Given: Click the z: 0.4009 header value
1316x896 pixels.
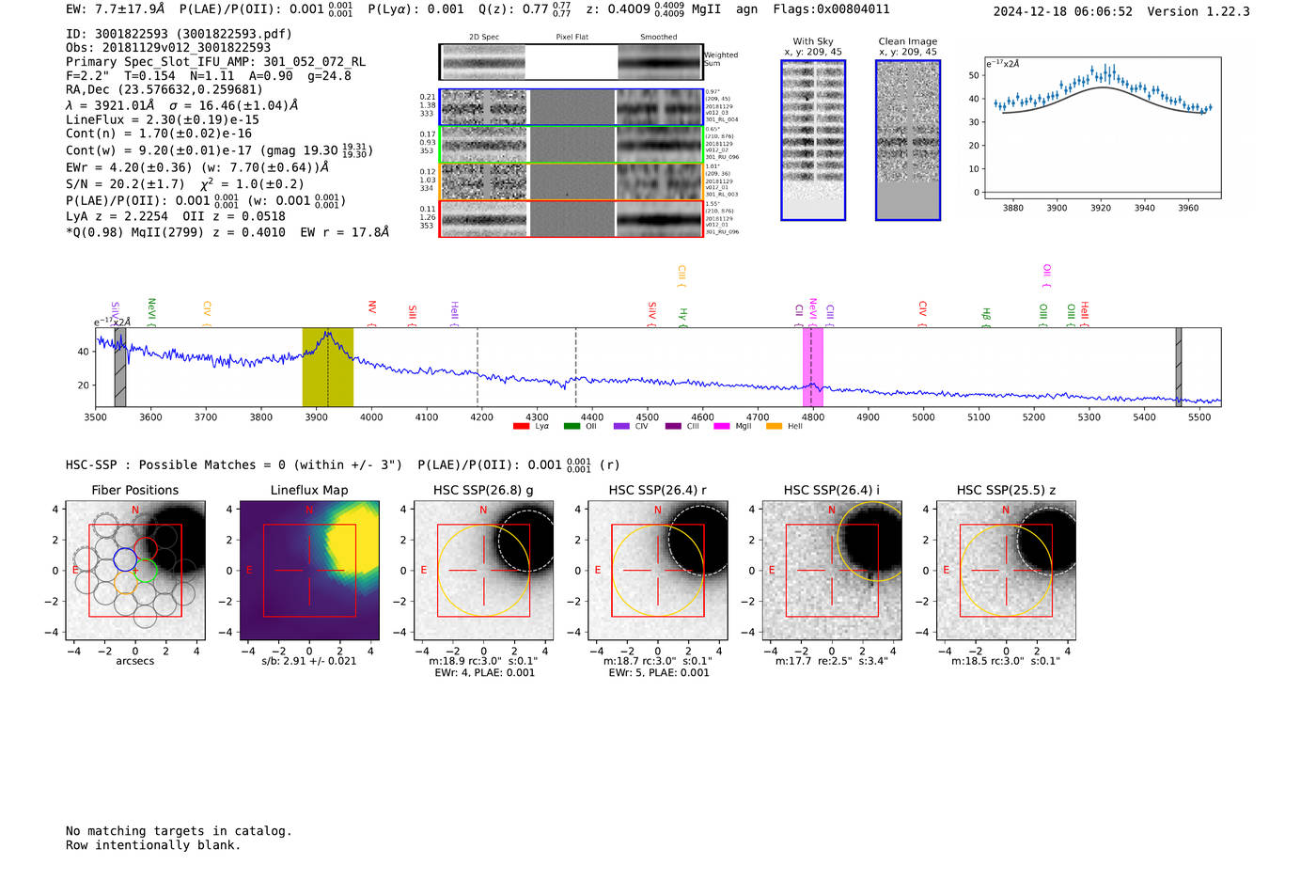Looking at the screenshot, I should 634,9.
